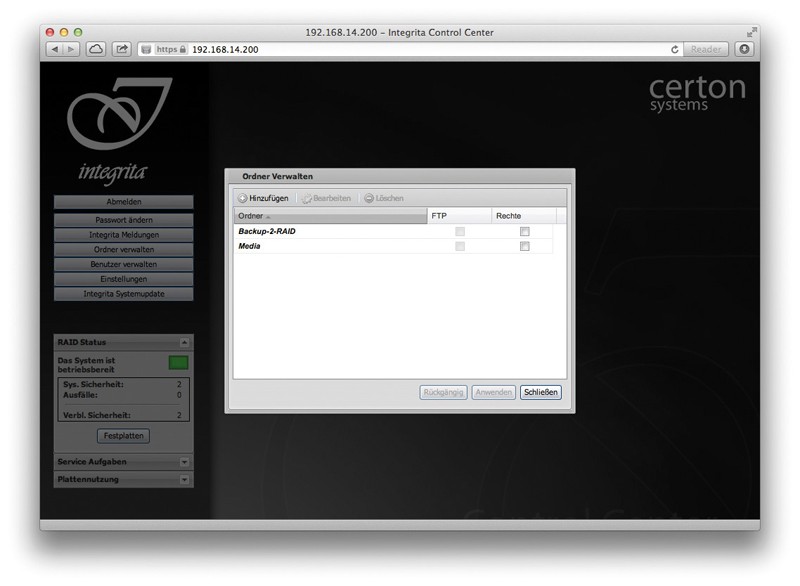Click the certon systems logo
The width and height of the screenshot is (800, 586).
(x=697, y=93)
